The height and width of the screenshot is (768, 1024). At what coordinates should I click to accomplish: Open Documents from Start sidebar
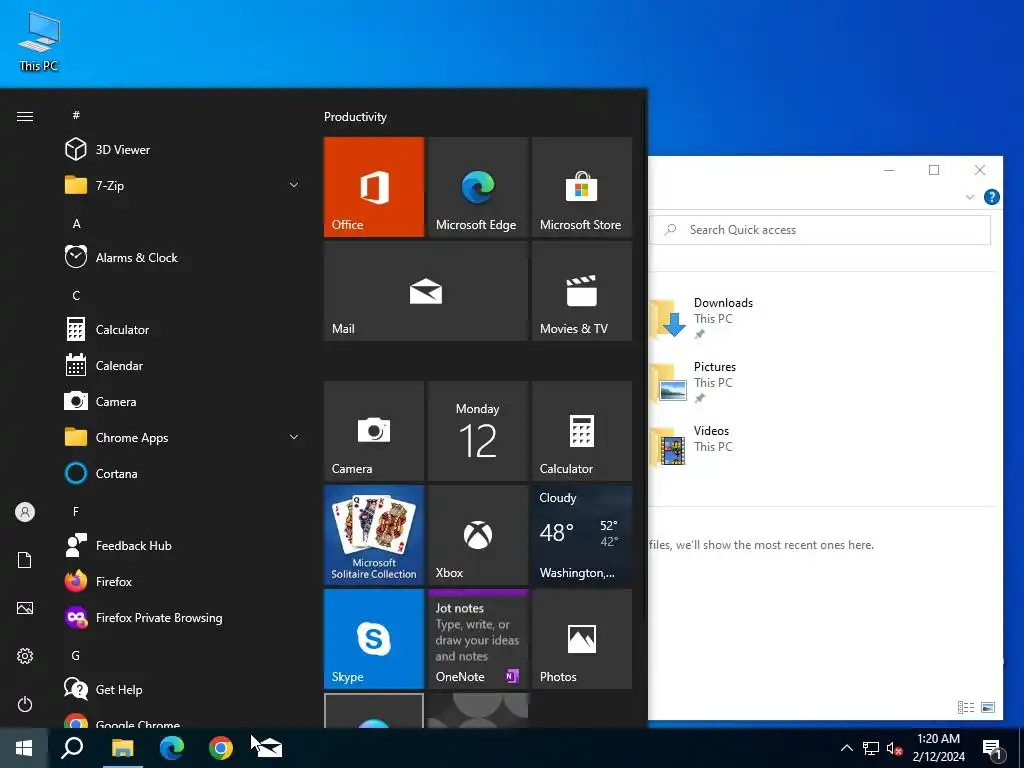pos(25,560)
